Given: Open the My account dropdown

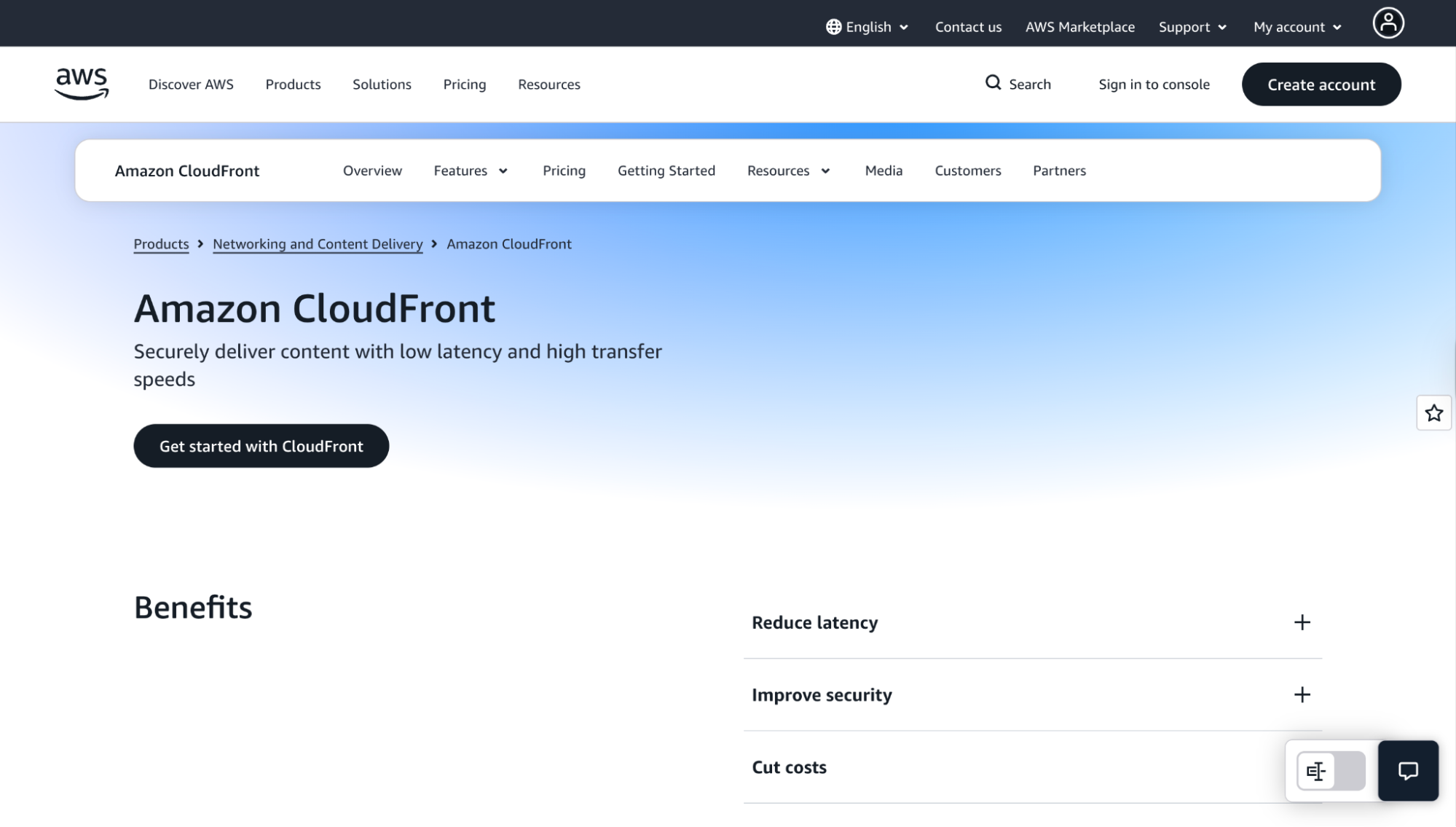Looking at the screenshot, I should point(1297,27).
